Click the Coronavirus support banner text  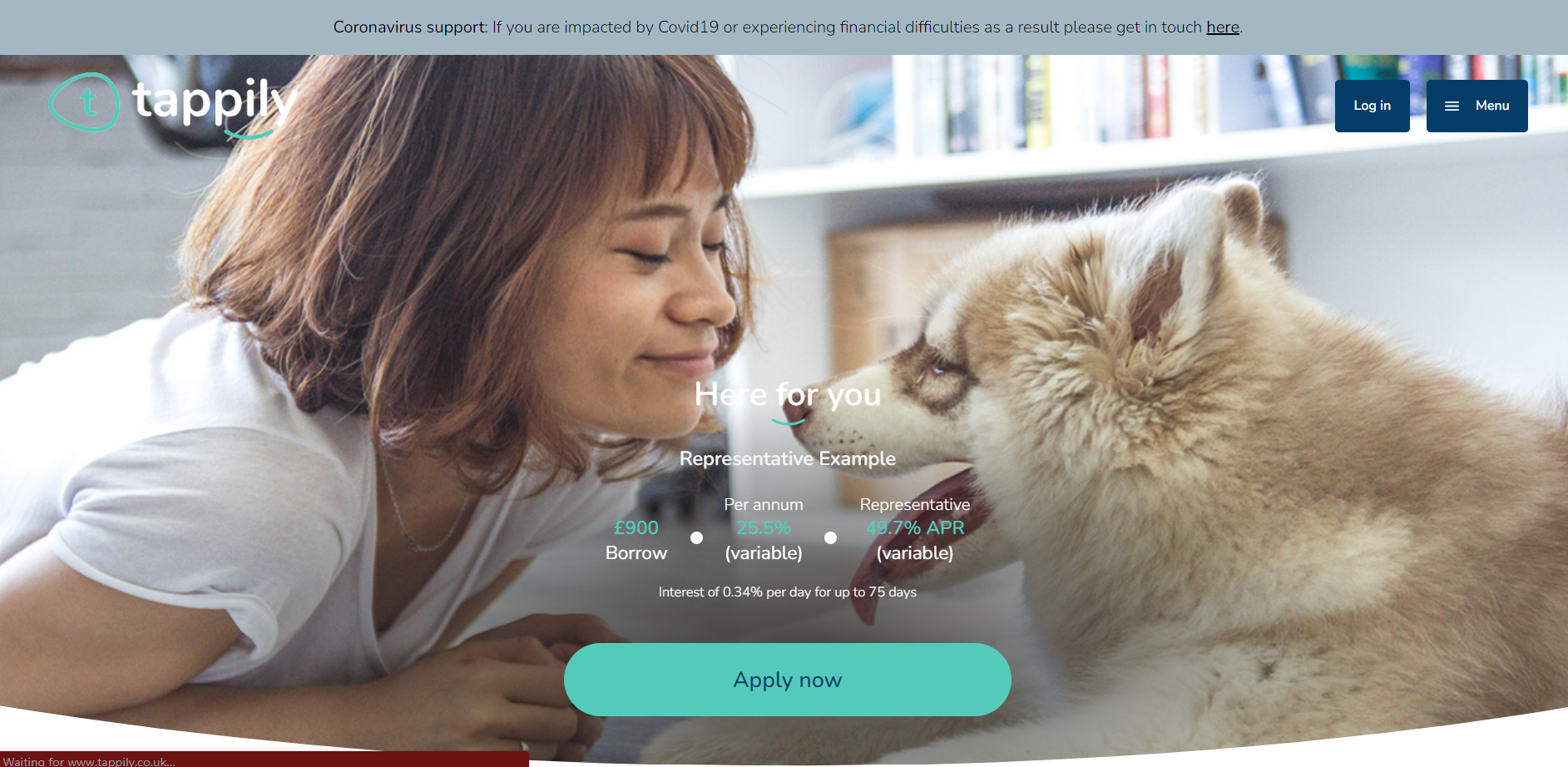[787, 27]
